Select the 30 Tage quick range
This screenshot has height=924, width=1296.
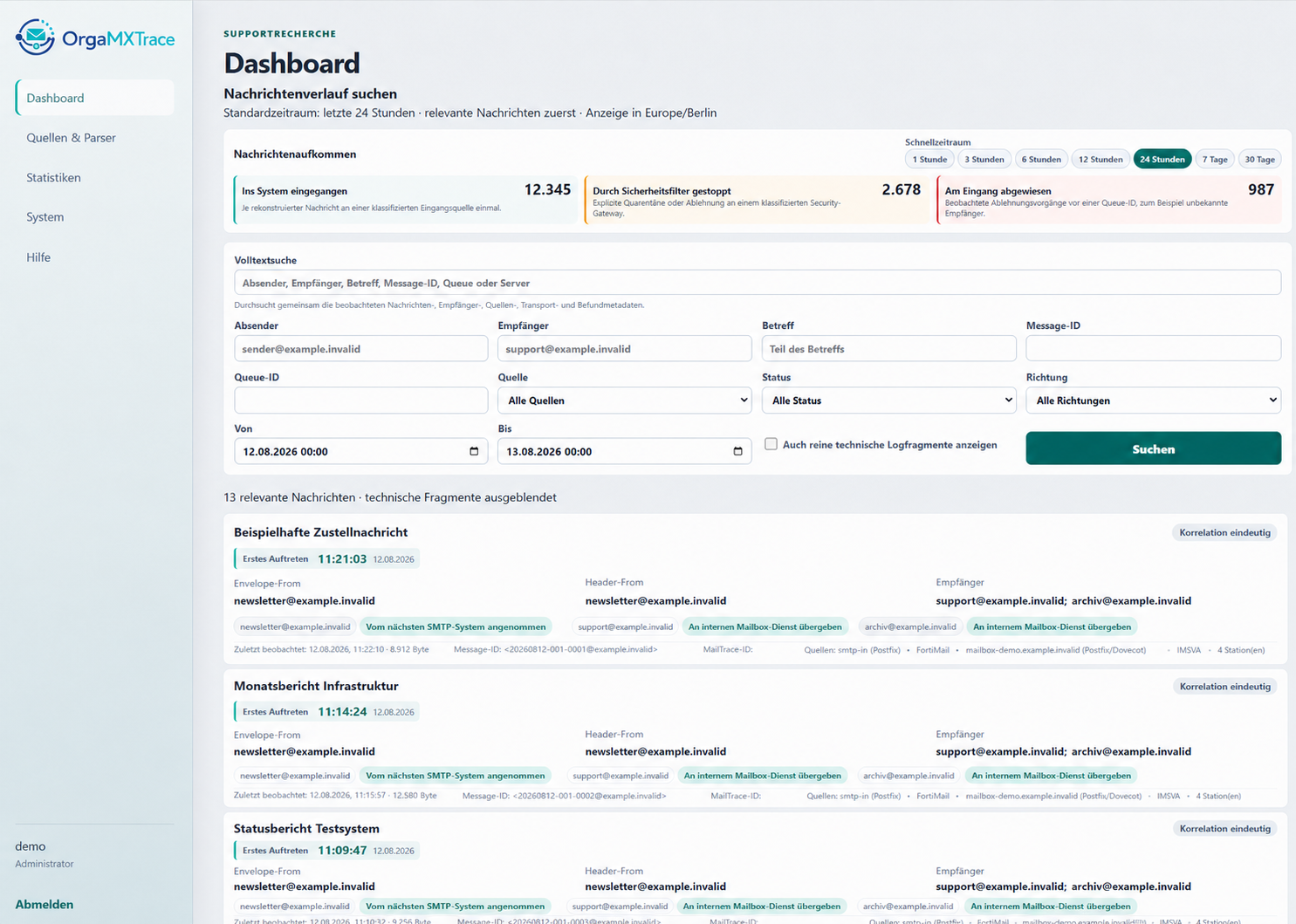(1259, 159)
